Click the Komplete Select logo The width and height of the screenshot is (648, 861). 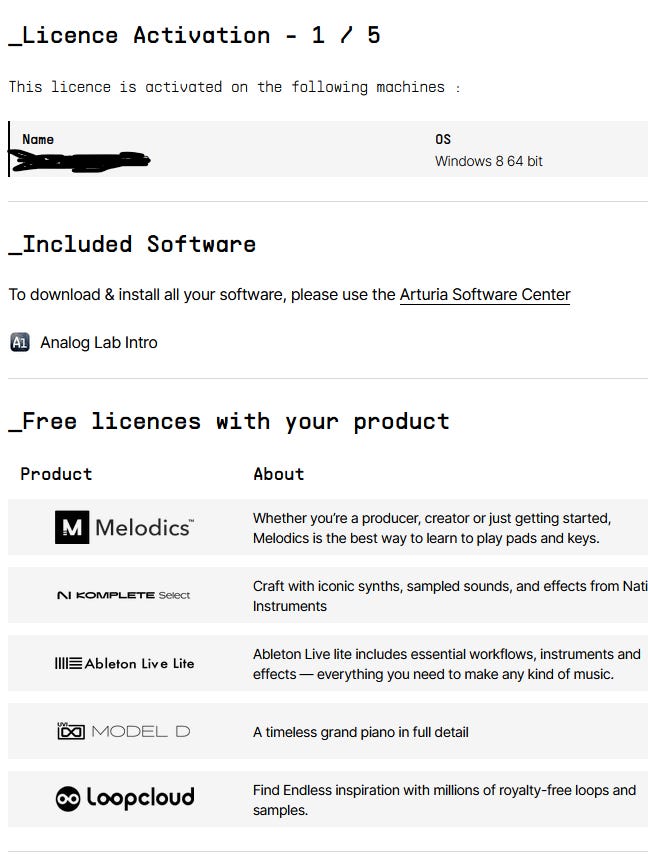click(124, 595)
